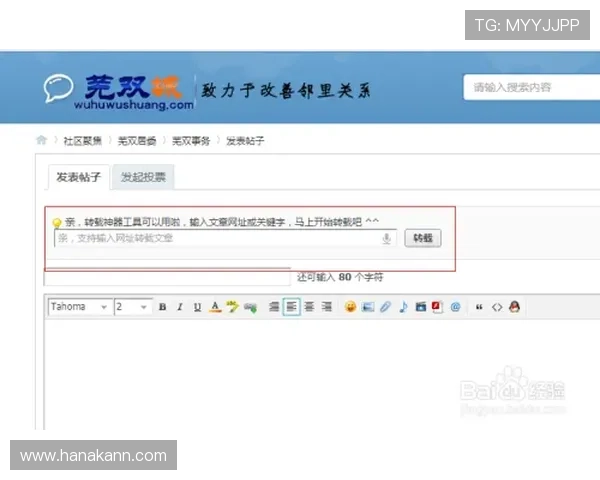This screenshot has width=600, height=480.
Task: Select the center align icon
Action: 309,307
